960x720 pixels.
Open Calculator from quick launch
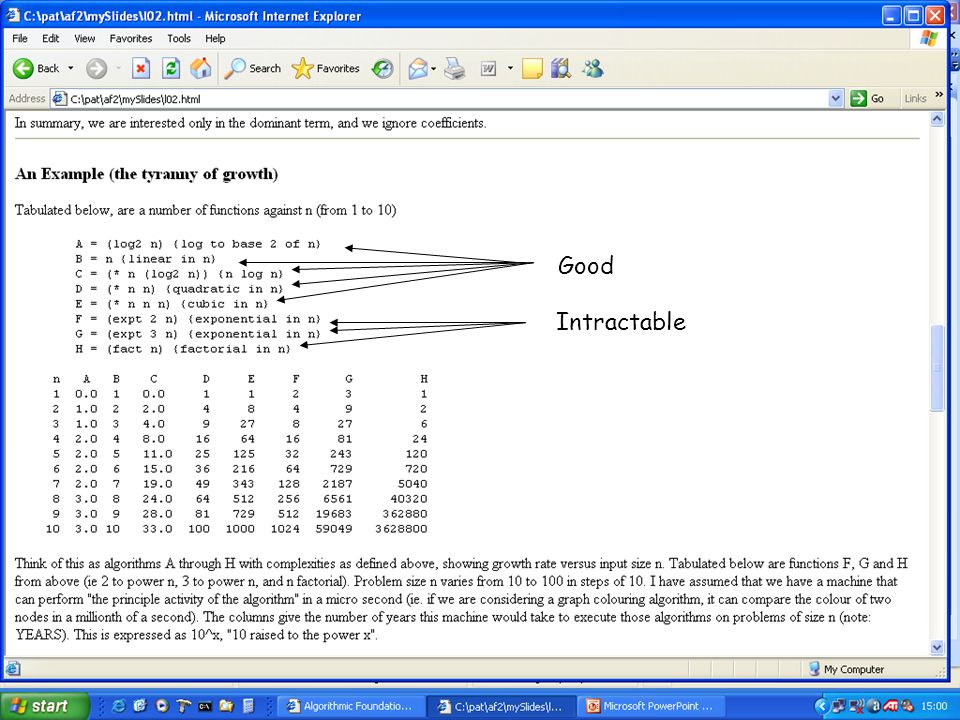tap(248, 706)
